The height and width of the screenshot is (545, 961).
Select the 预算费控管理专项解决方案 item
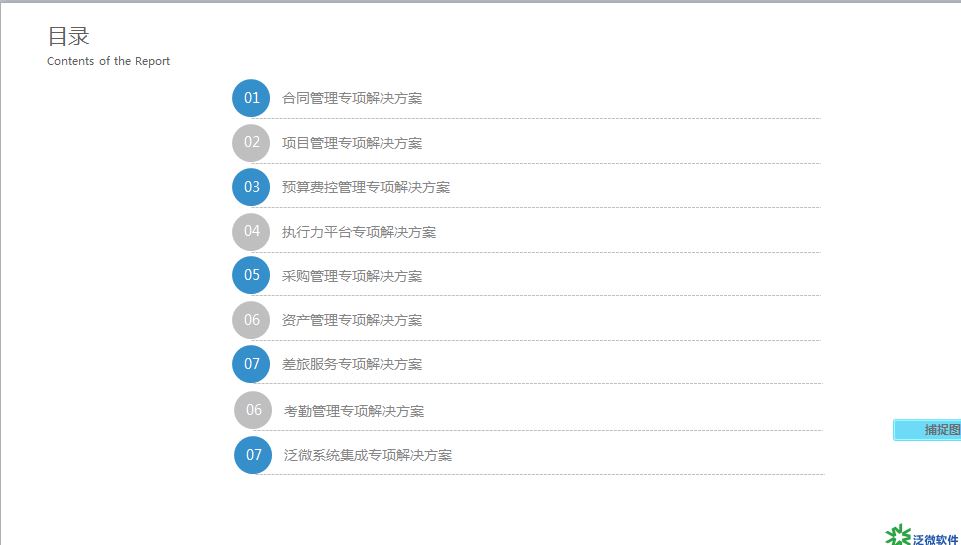(366, 187)
